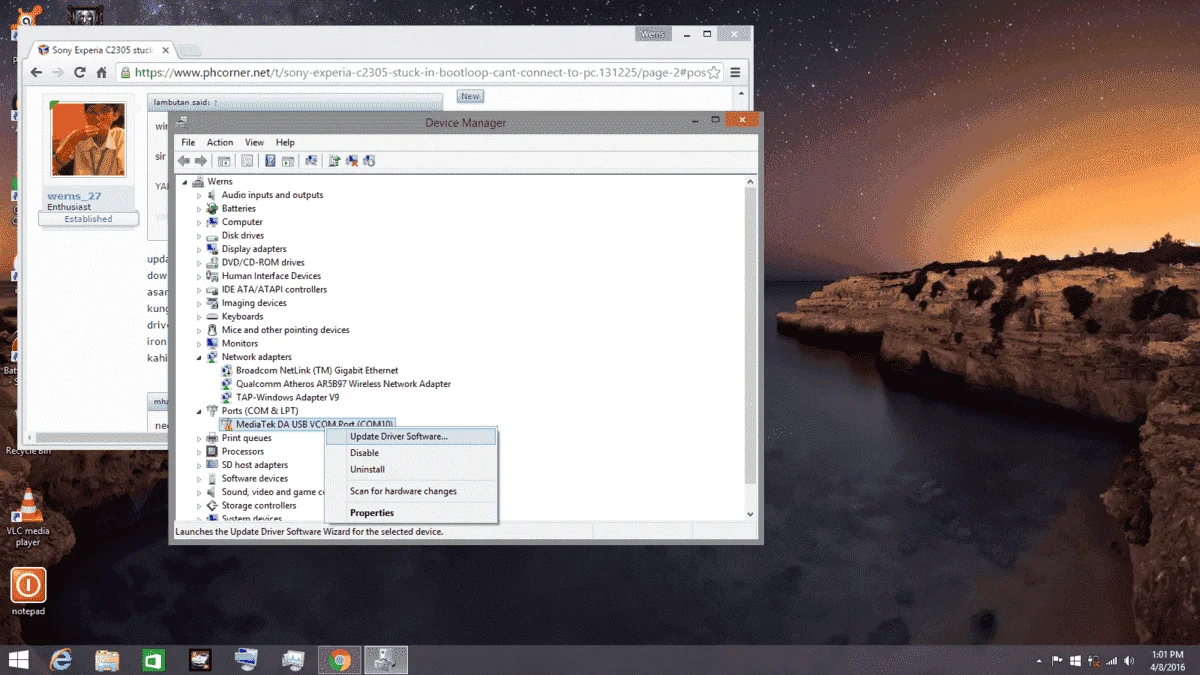Open Device Manager's View menu

coord(254,142)
